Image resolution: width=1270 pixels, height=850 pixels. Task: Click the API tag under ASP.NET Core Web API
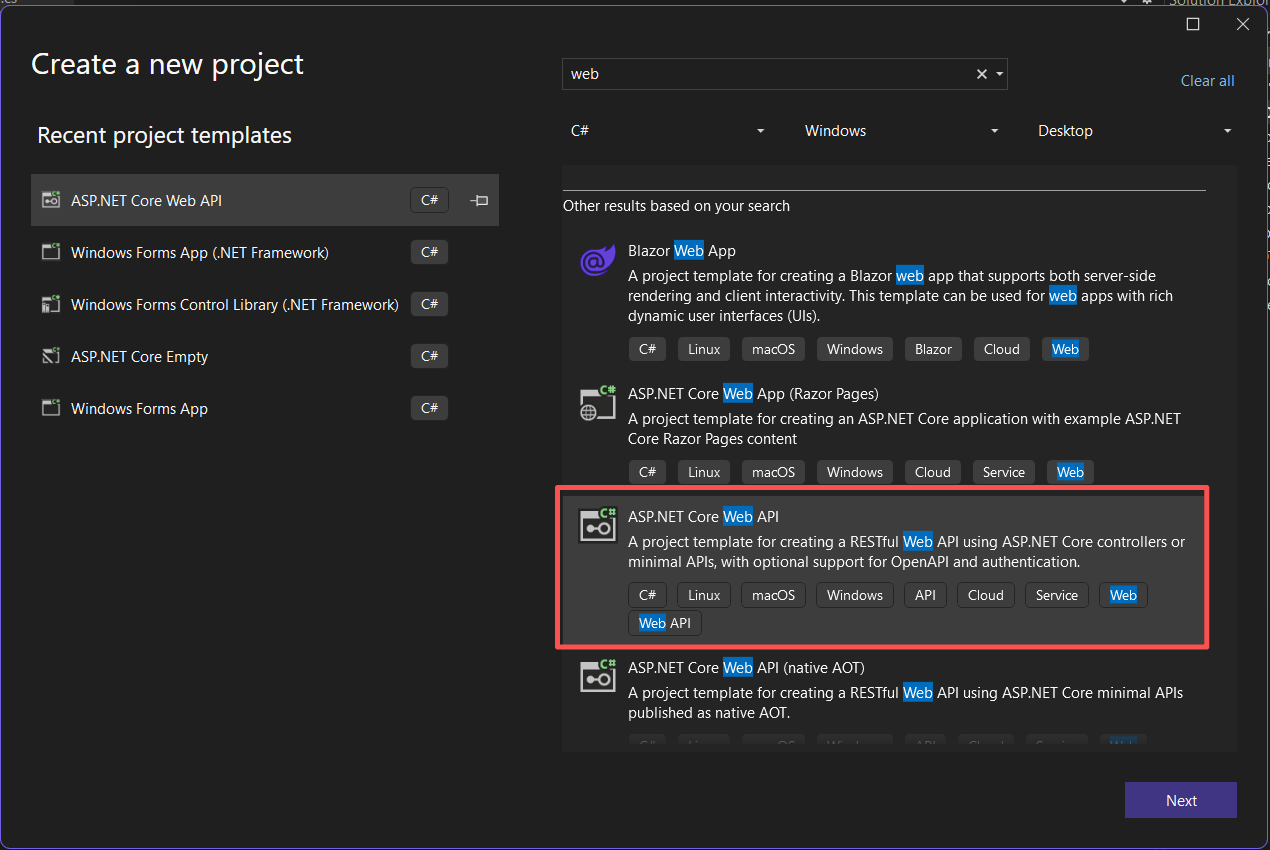(925, 595)
